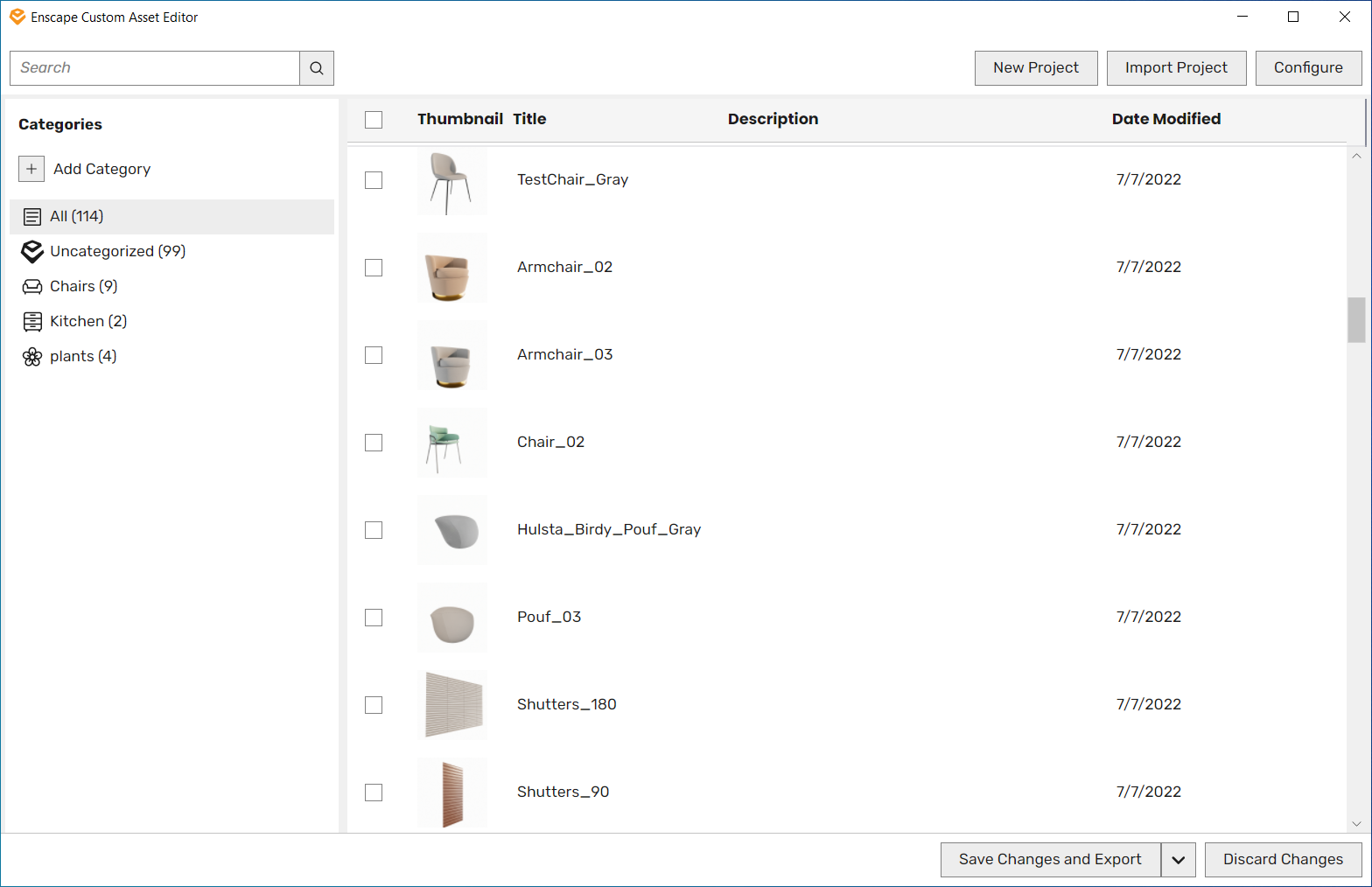The image size is (1372, 887).
Task: Click the Import Project button
Action: (x=1176, y=68)
